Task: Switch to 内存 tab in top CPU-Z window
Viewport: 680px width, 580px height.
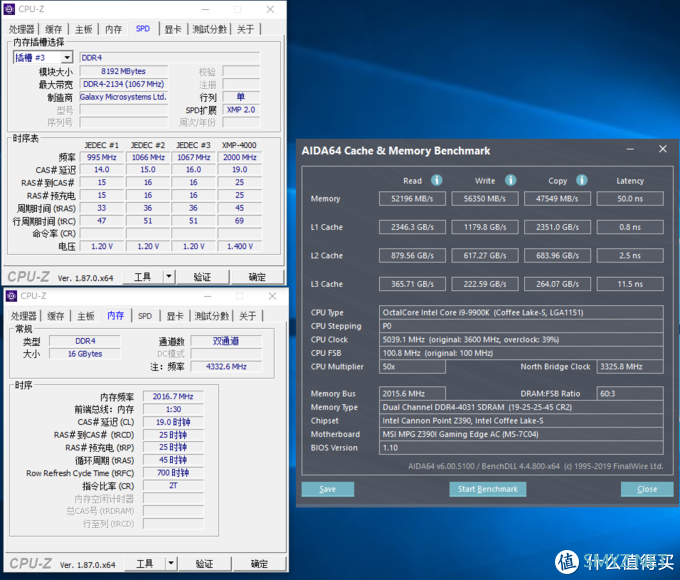Action: point(113,29)
